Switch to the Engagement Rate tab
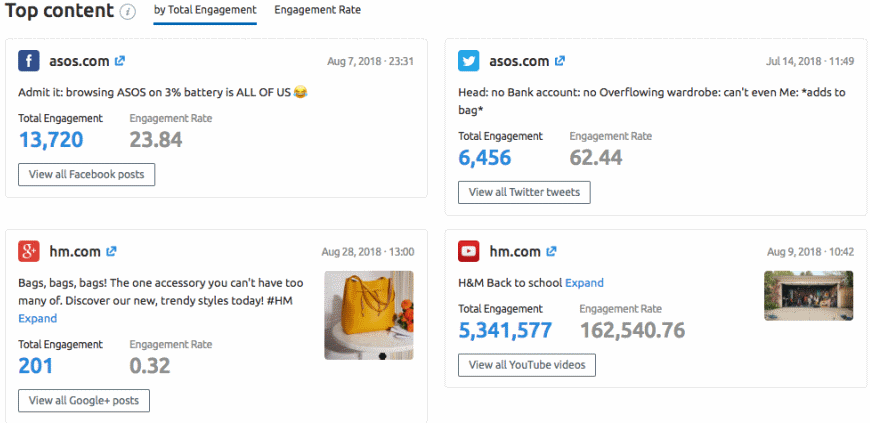The width and height of the screenshot is (870, 423). 317,10
